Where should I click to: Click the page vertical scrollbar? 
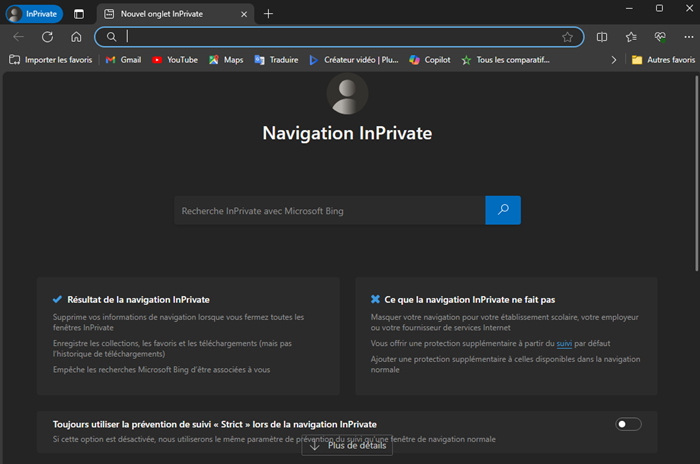point(696,173)
